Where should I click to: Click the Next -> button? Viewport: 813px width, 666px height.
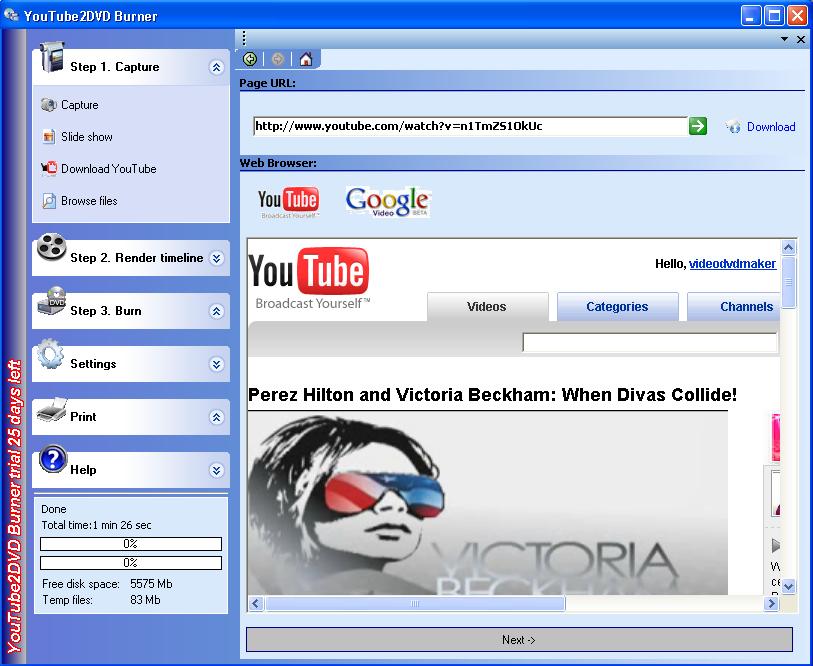pos(519,640)
